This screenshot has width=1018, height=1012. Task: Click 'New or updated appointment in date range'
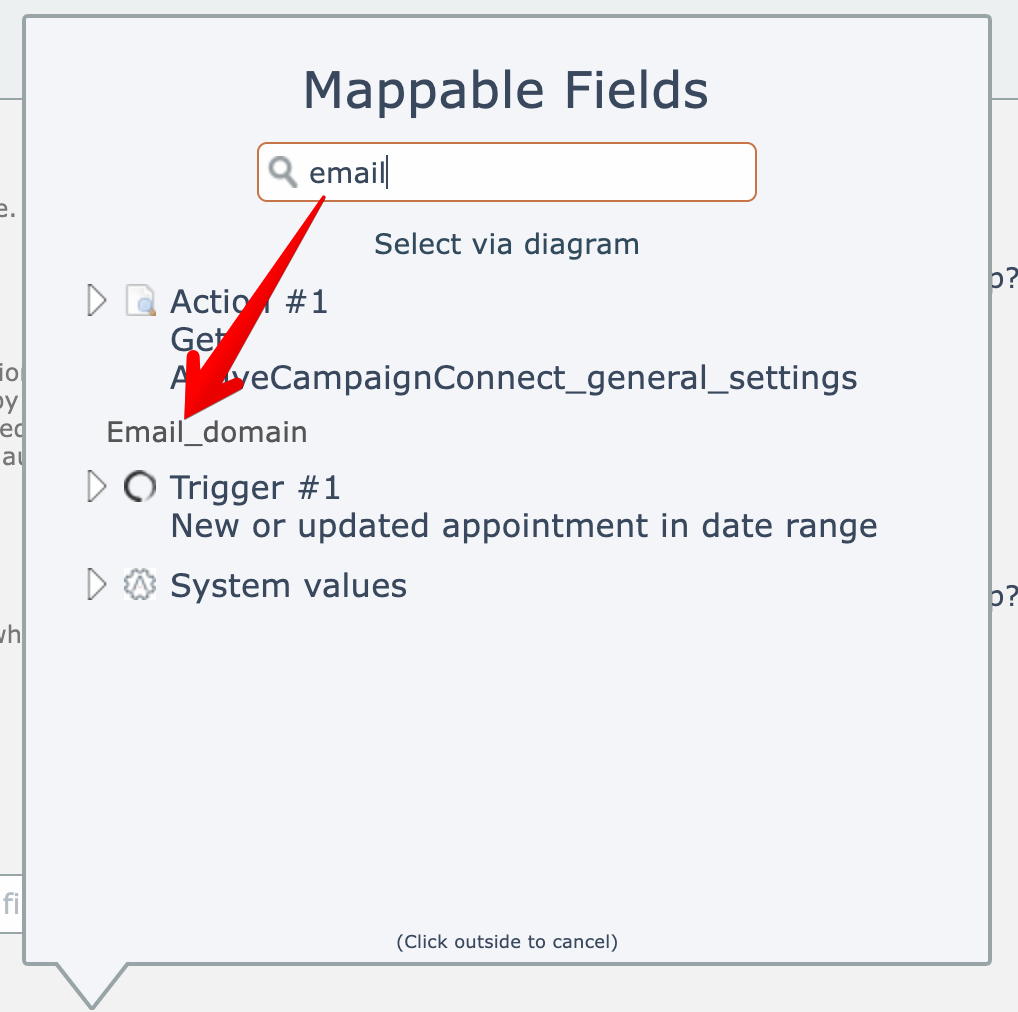tap(524, 526)
